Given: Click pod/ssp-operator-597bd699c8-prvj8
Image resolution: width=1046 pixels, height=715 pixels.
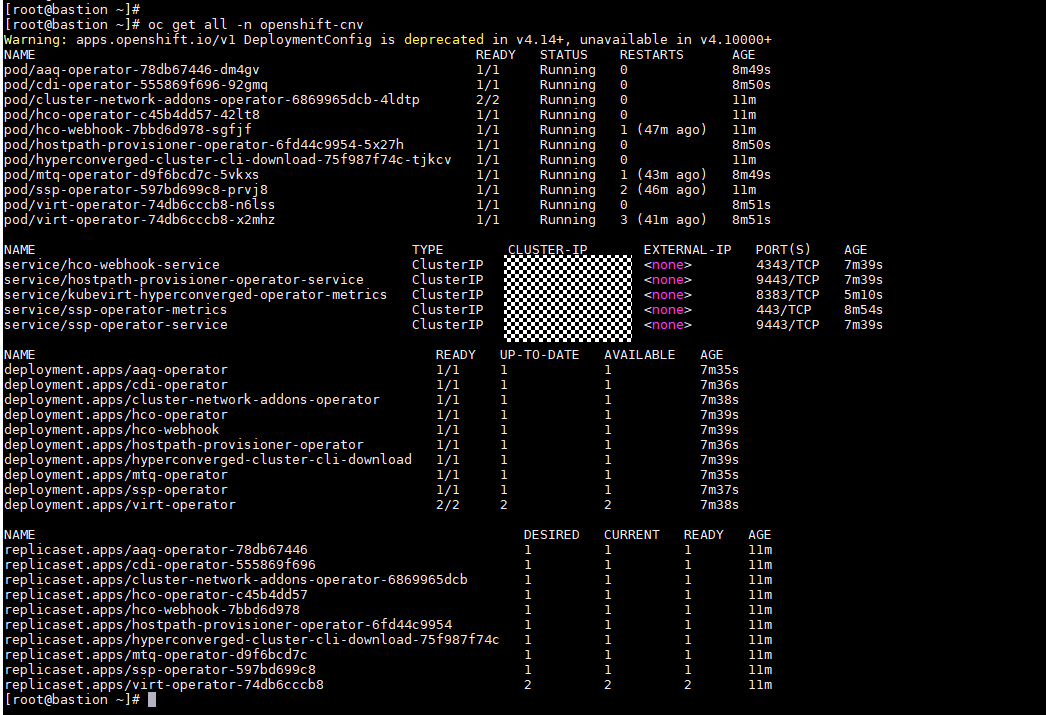Looking at the screenshot, I should 135,190.
